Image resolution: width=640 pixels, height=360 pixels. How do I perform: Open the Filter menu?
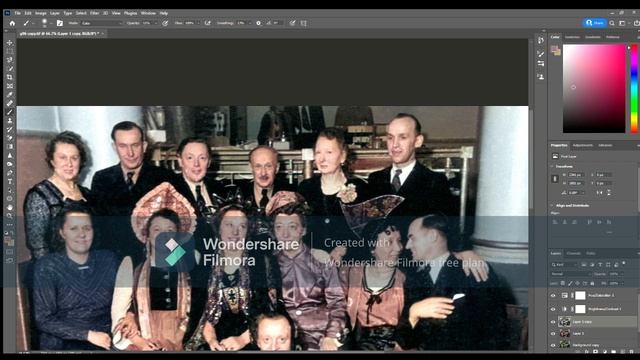pos(94,13)
